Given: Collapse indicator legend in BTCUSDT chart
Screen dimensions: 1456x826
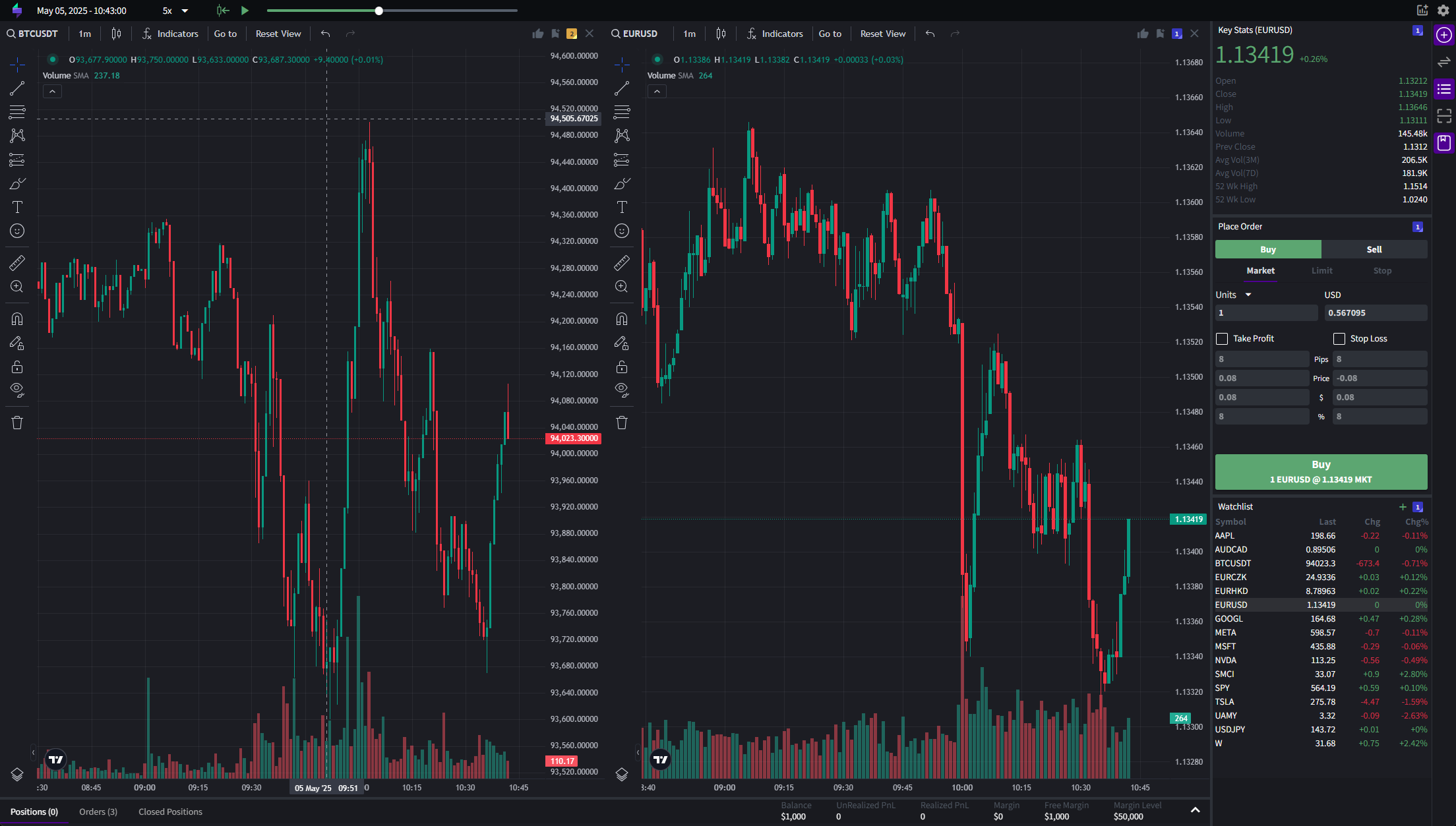Looking at the screenshot, I should pyautogui.click(x=53, y=92).
